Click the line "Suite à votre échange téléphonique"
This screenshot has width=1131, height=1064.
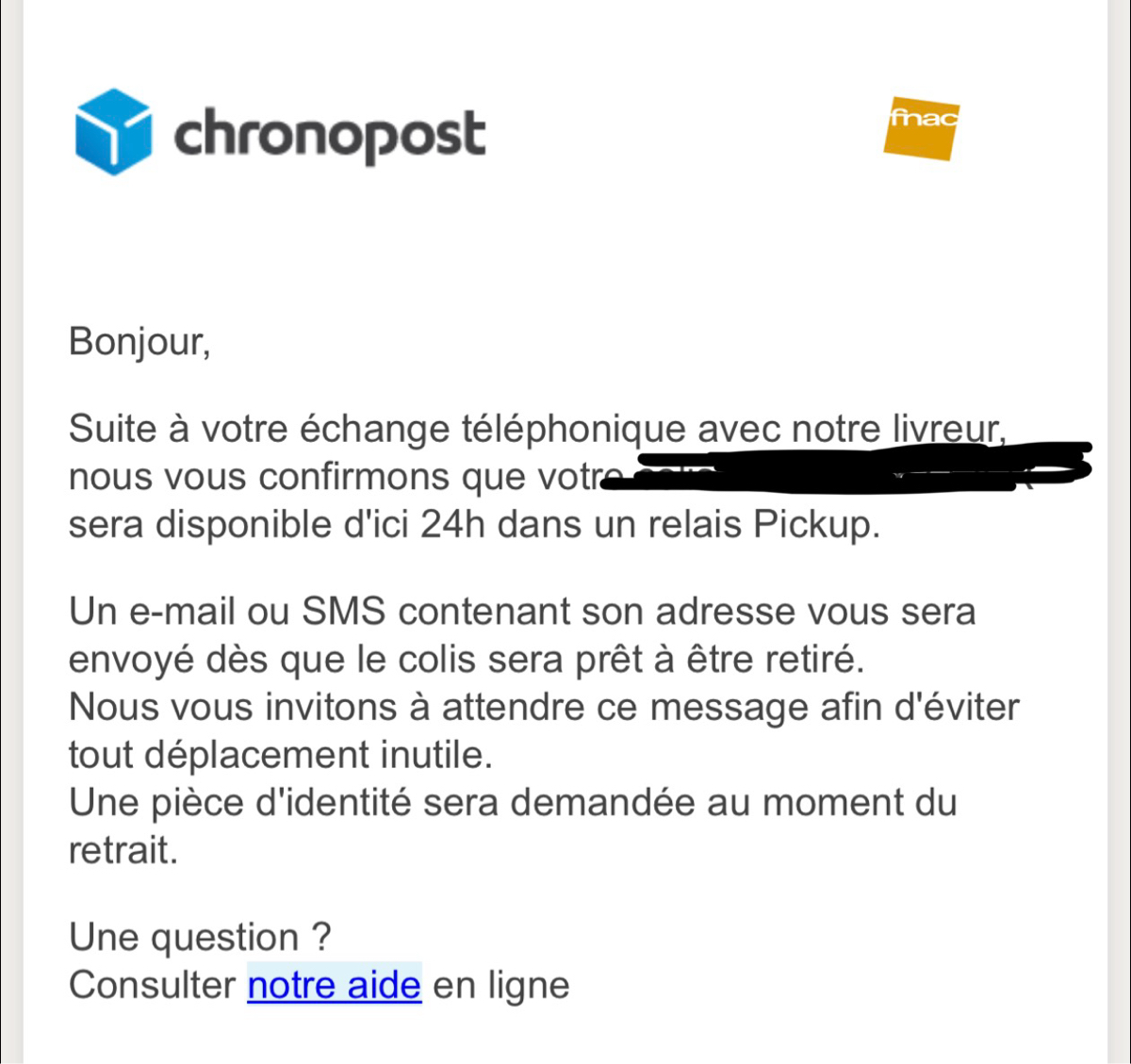tap(377, 430)
